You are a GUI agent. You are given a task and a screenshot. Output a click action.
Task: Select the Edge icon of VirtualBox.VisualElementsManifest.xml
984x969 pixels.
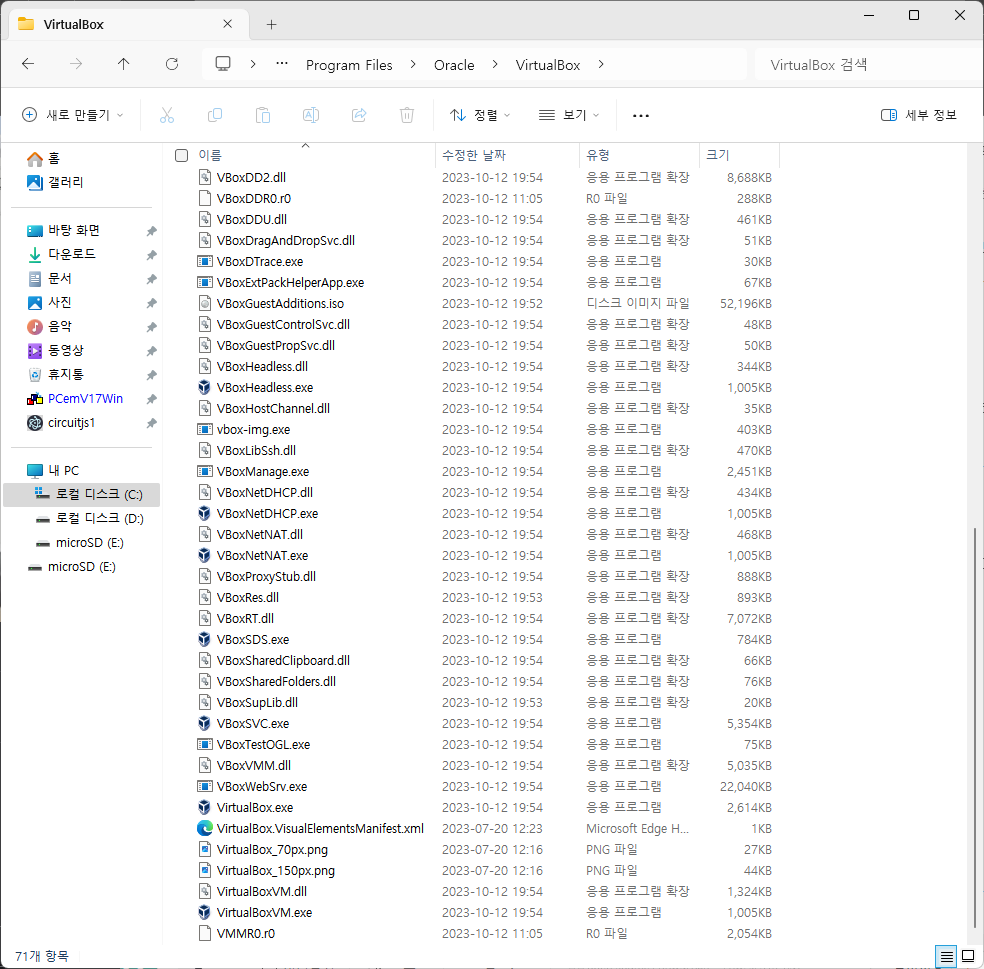[x=204, y=828]
